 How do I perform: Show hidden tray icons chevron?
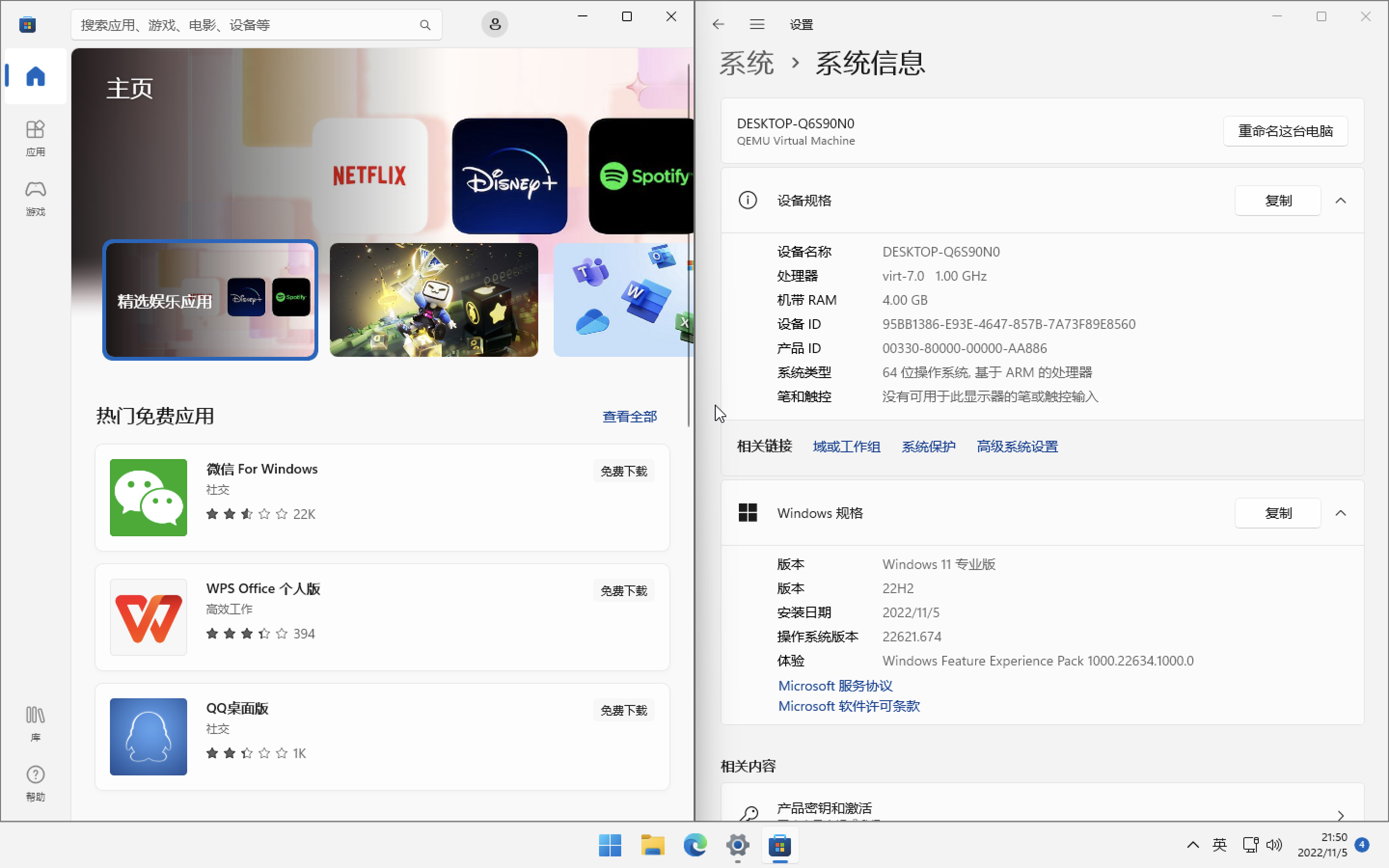point(1192,844)
